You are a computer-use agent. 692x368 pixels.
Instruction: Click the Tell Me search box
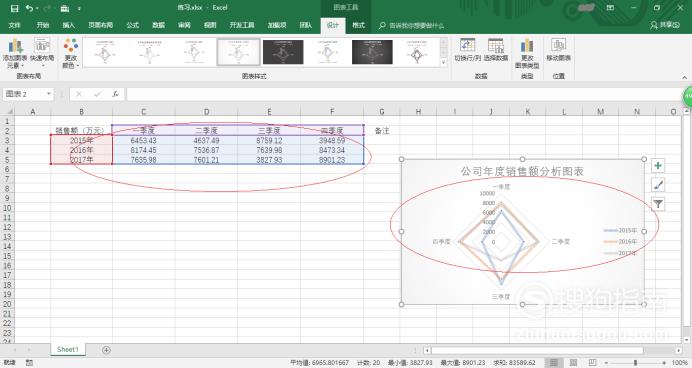point(411,26)
